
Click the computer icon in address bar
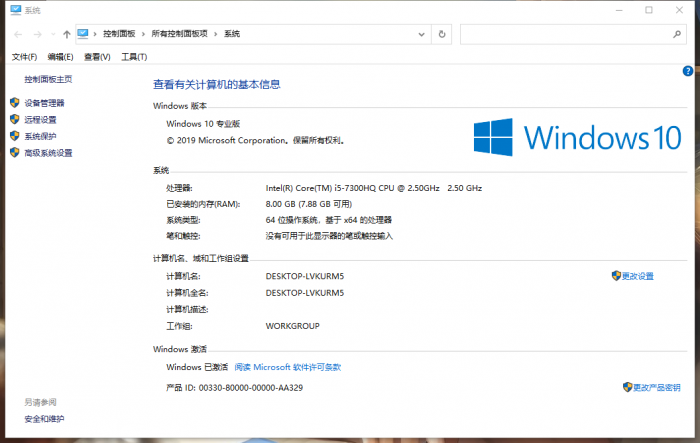point(83,34)
